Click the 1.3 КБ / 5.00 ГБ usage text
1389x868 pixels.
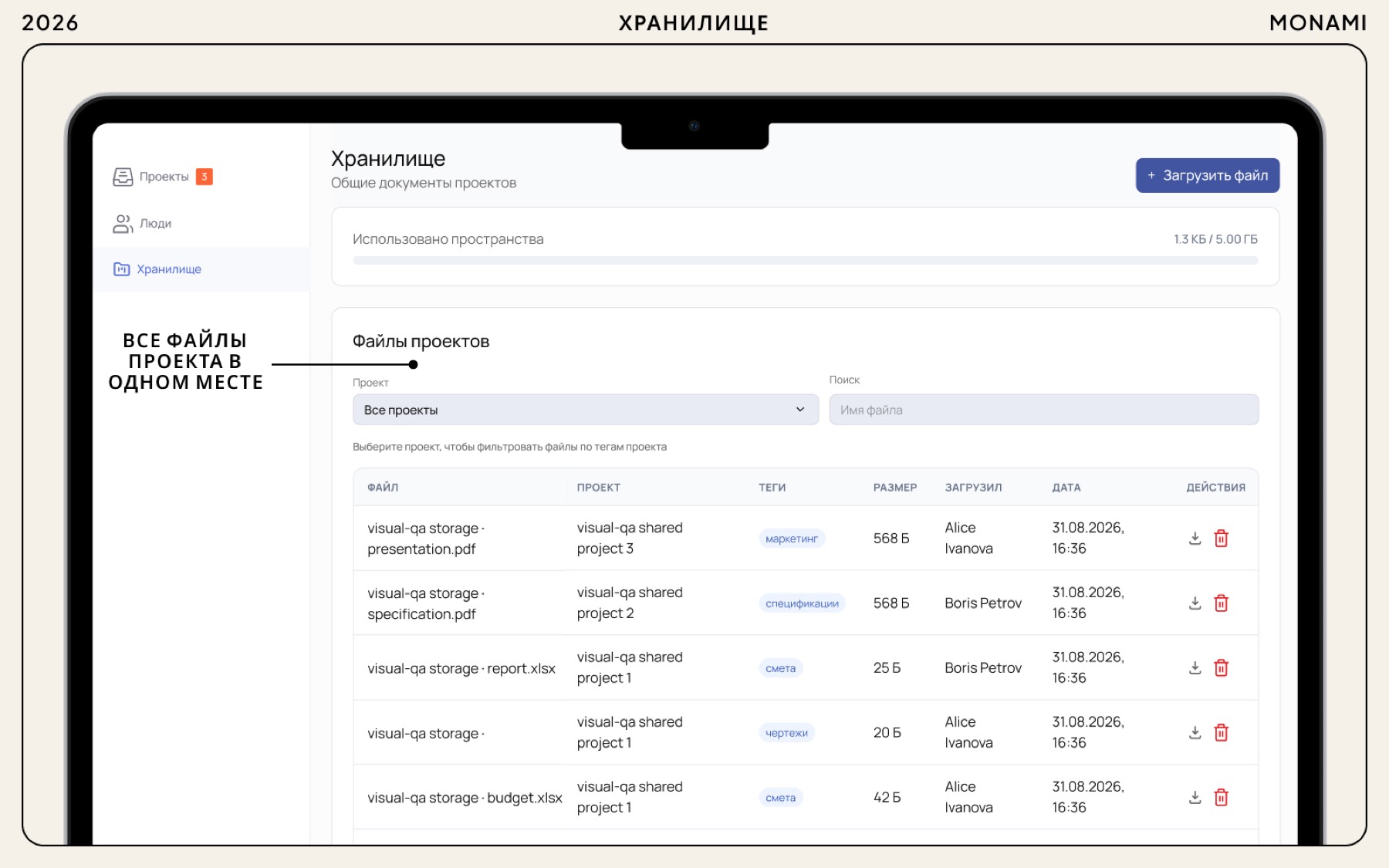pyautogui.click(x=1215, y=239)
